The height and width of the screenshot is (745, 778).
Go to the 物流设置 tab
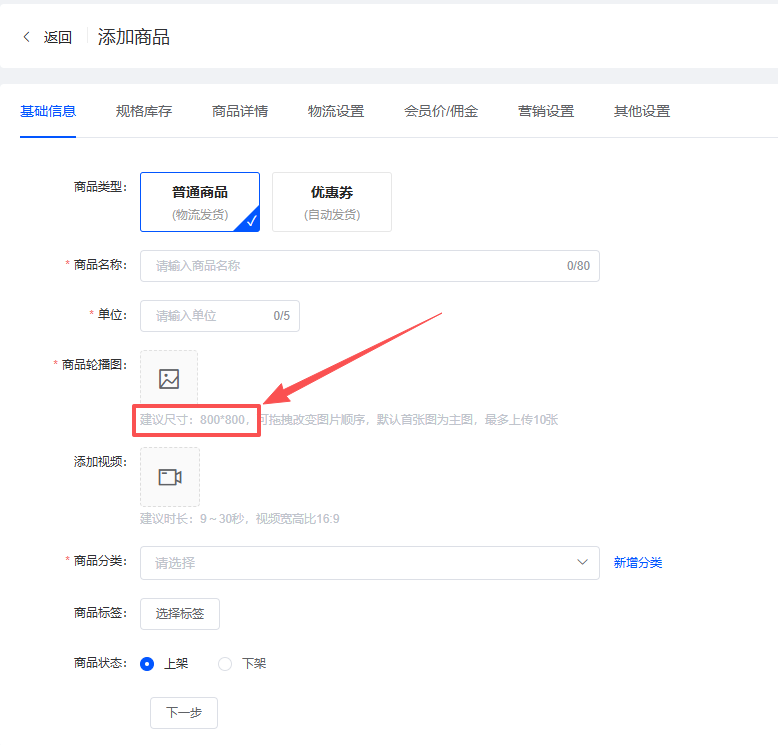coord(336,111)
